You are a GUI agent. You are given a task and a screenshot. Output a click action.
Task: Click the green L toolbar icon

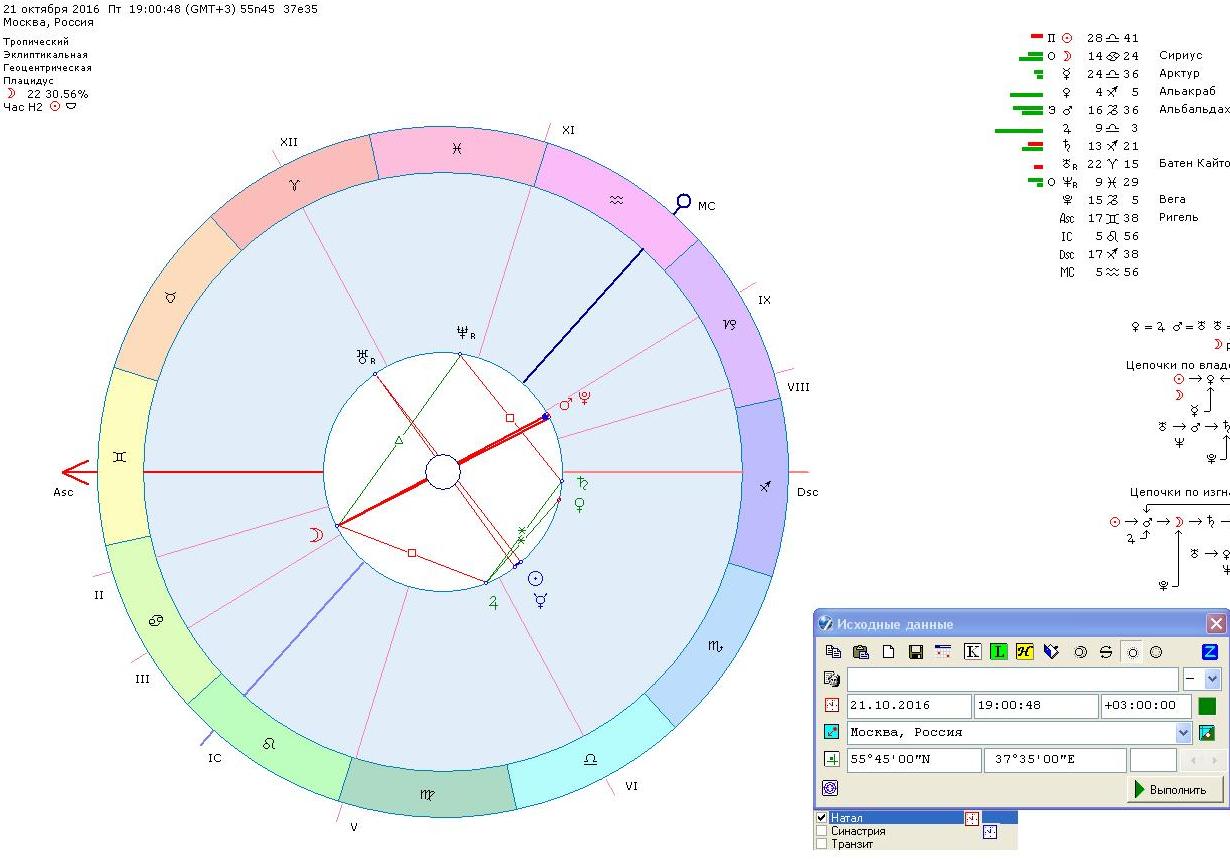(x=998, y=652)
